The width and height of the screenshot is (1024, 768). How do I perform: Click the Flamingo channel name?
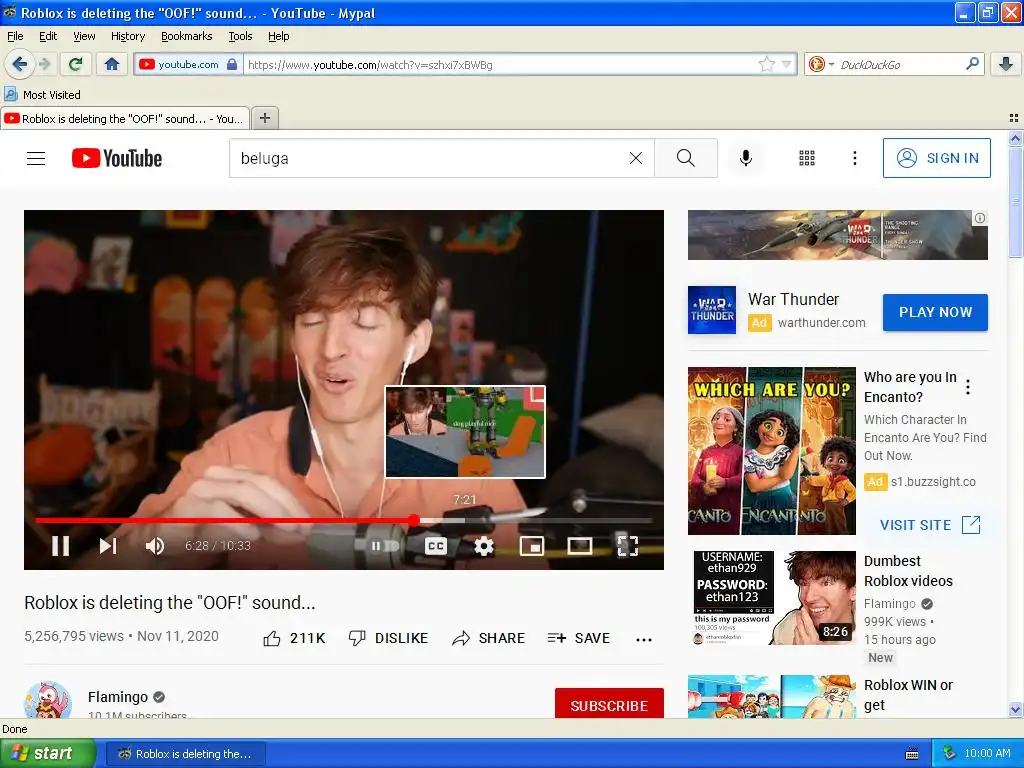click(118, 697)
